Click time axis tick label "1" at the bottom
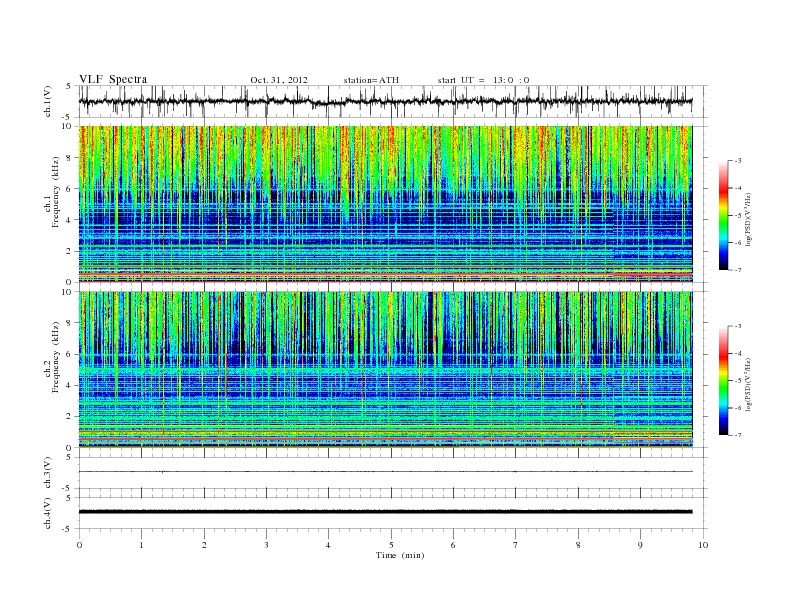The height and width of the screenshot is (612, 792). click(141, 545)
